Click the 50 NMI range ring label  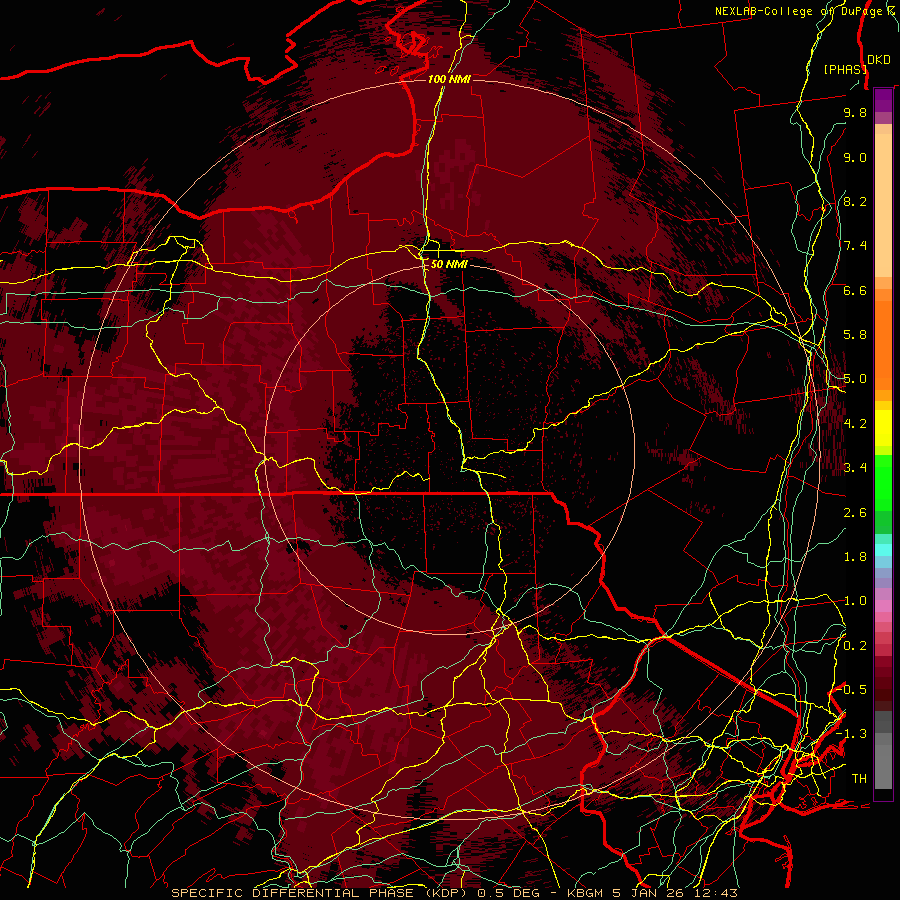(449, 264)
